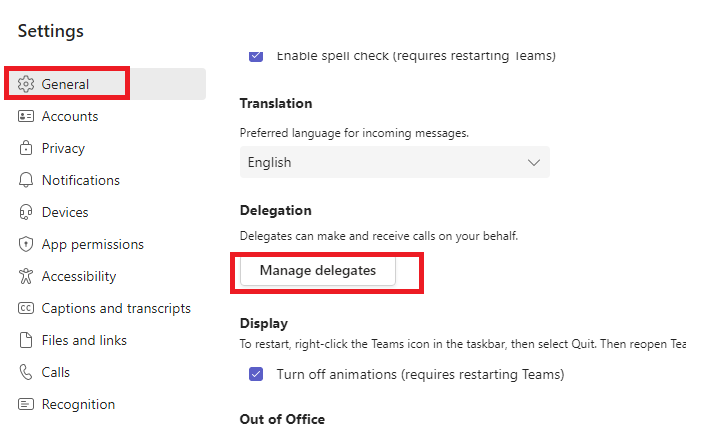The height and width of the screenshot is (448, 717).
Task: Switch to the Notifications settings tab
Action: coord(81,180)
